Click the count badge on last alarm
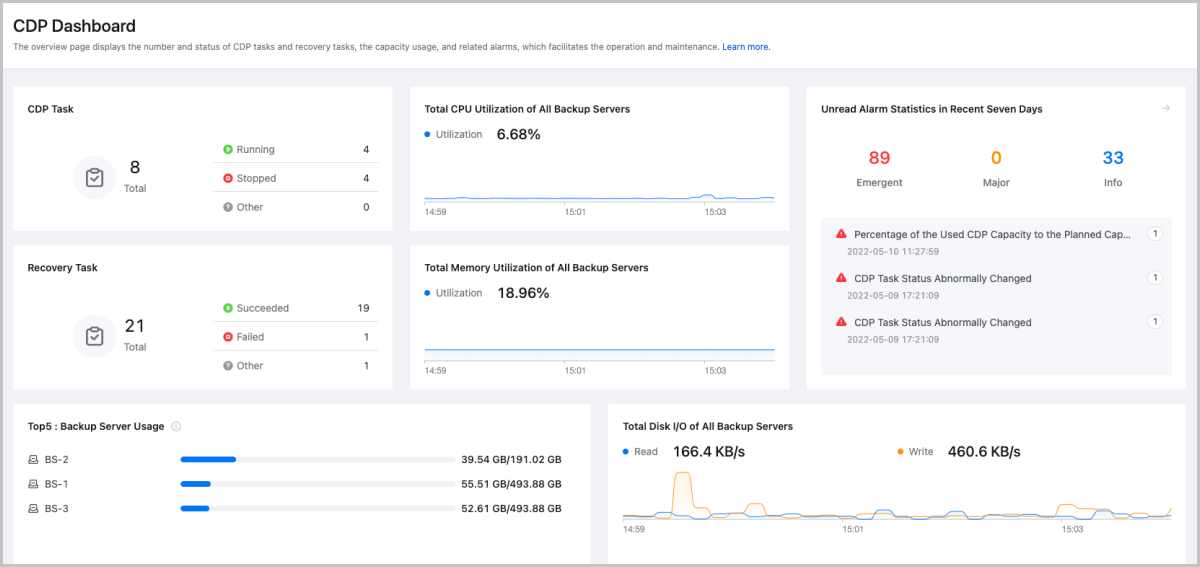This screenshot has width=1200, height=567. (x=1155, y=322)
